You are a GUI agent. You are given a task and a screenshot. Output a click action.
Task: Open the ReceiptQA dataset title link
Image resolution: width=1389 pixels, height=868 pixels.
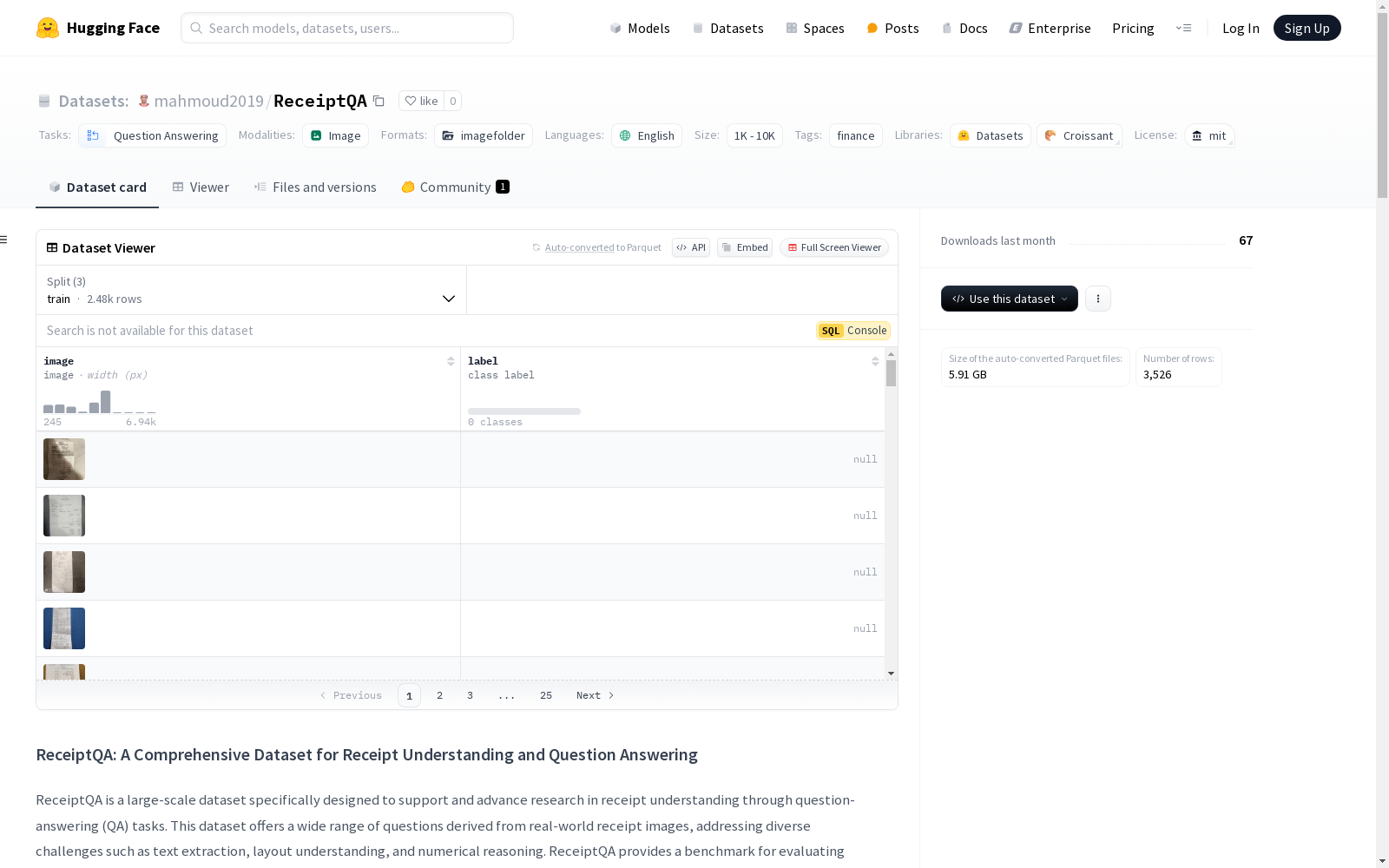tap(320, 101)
